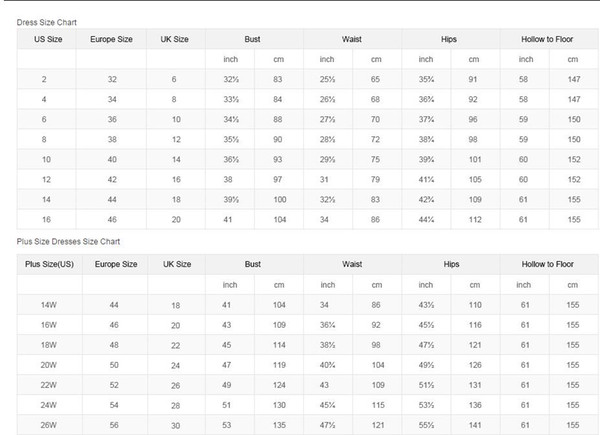
Task: Select the 14W plus size row label
Action: 49,305
